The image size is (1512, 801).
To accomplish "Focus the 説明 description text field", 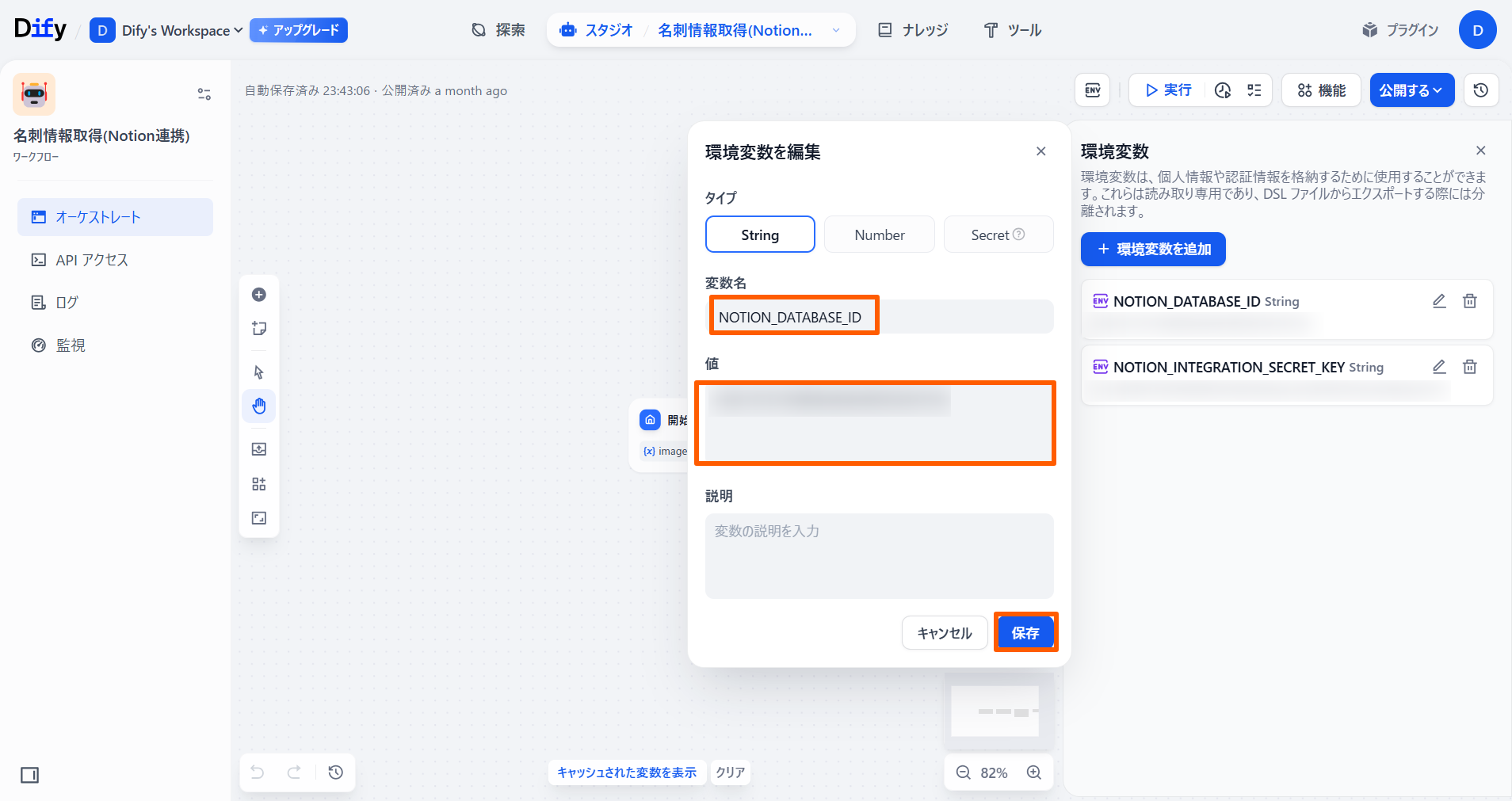I will (879, 555).
